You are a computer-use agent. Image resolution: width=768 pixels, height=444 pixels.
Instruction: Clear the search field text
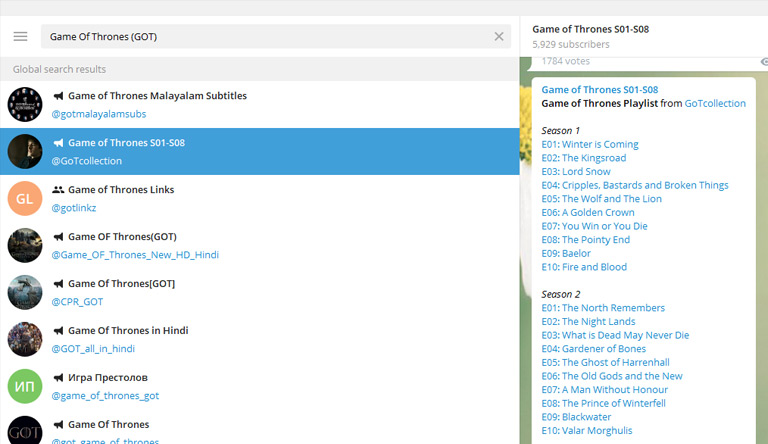(499, 37)
